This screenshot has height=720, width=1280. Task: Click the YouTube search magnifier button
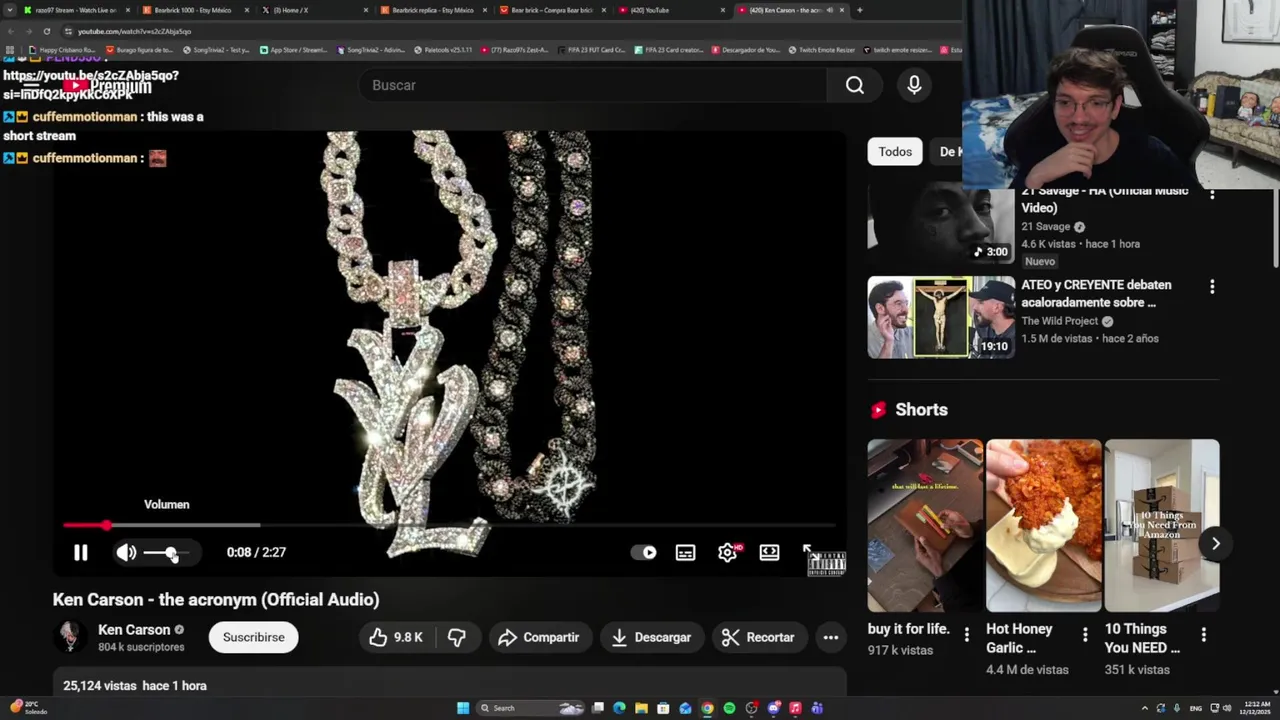(855, 85)
